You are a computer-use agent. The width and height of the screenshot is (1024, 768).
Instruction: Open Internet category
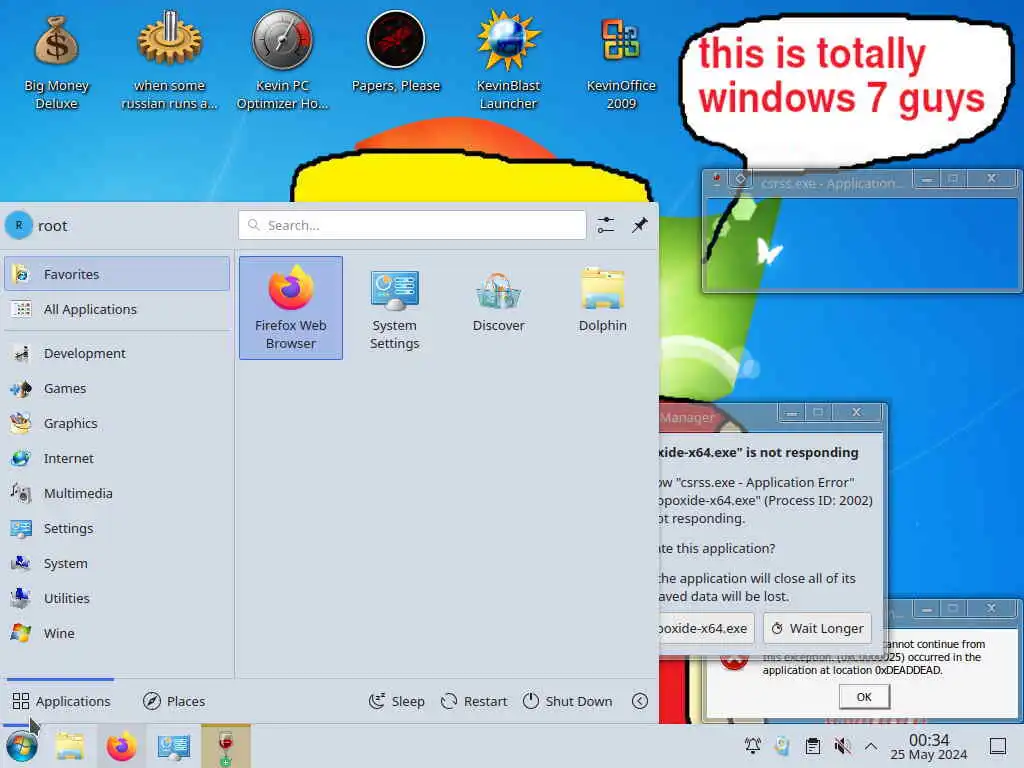point(117,458)
